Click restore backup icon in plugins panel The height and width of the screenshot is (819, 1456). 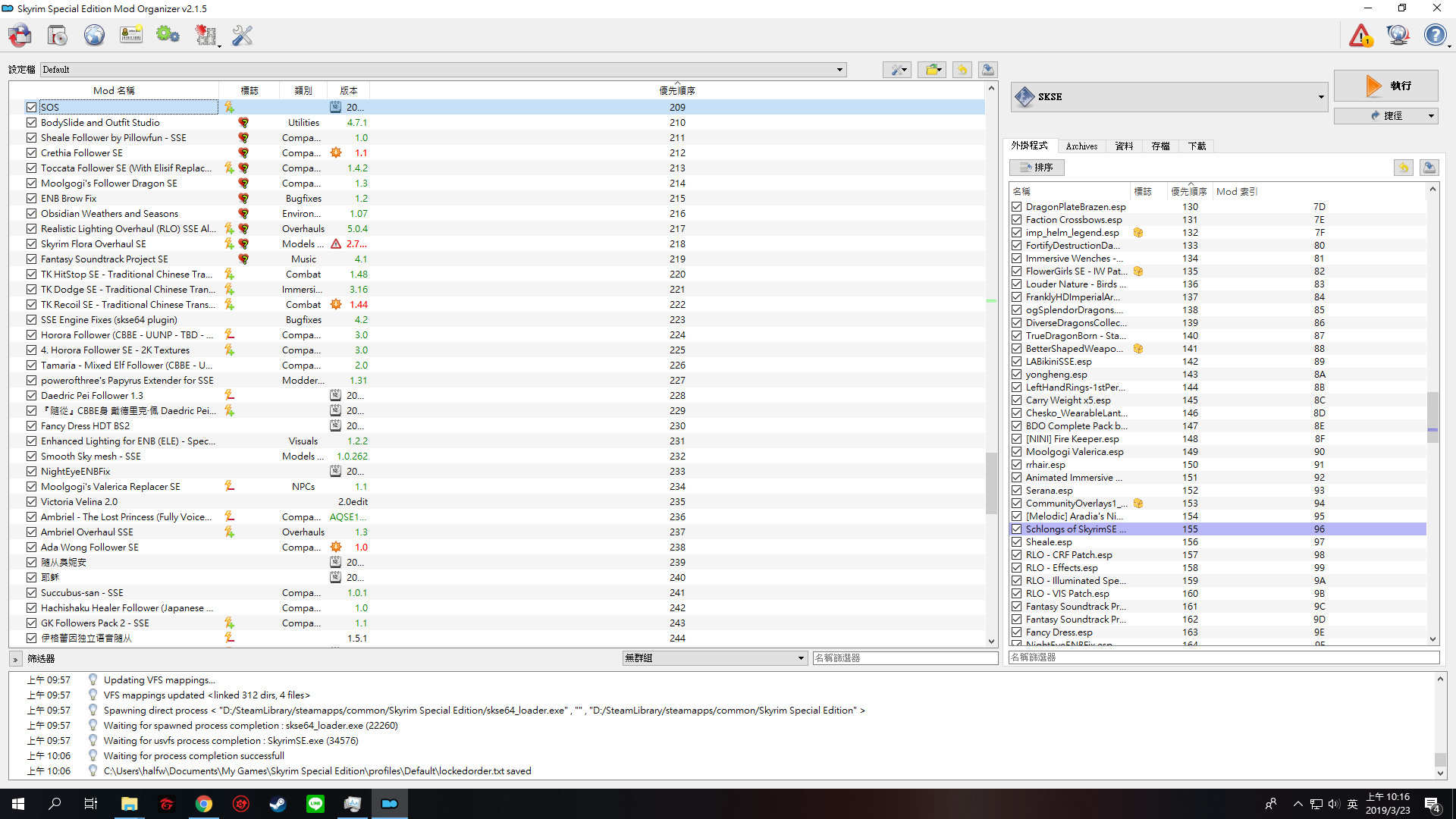(1403, 168)
